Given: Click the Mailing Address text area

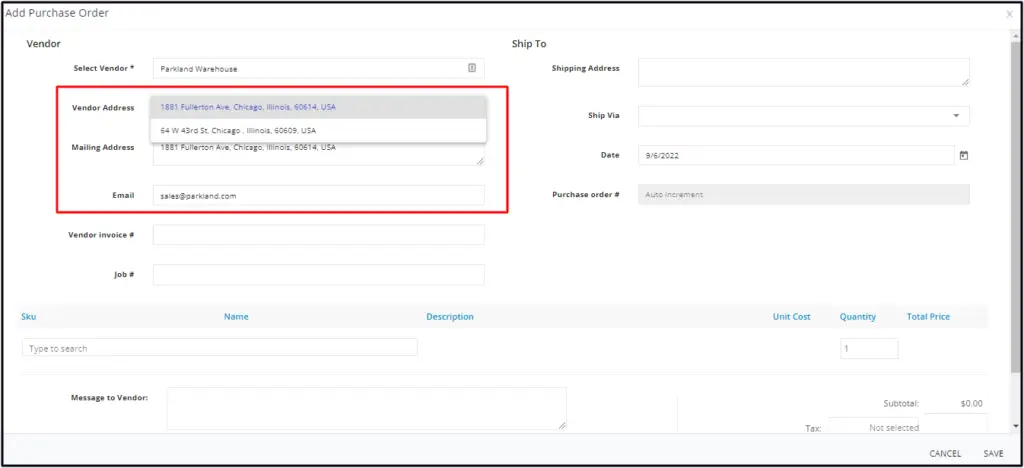Looking at the screenshot, I should [x=319, y=154].
